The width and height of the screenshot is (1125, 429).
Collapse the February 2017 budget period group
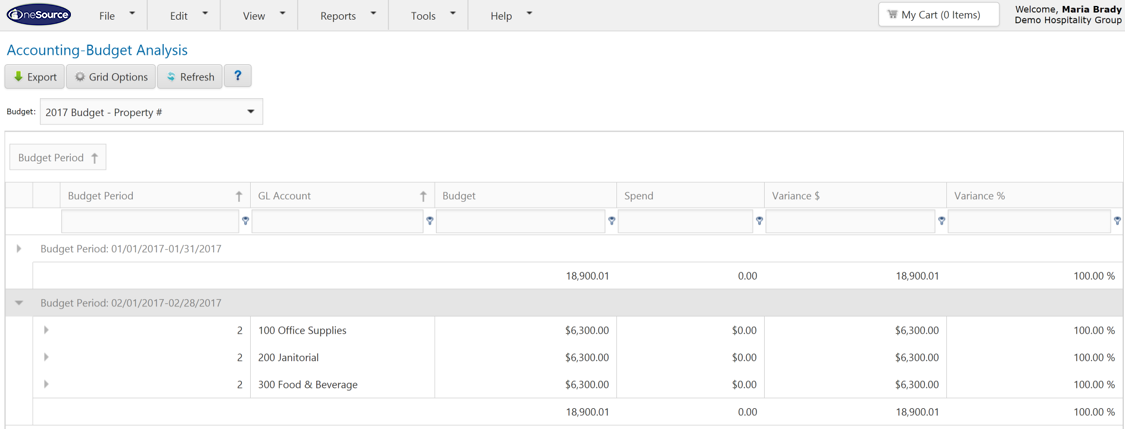click(19, 303)
